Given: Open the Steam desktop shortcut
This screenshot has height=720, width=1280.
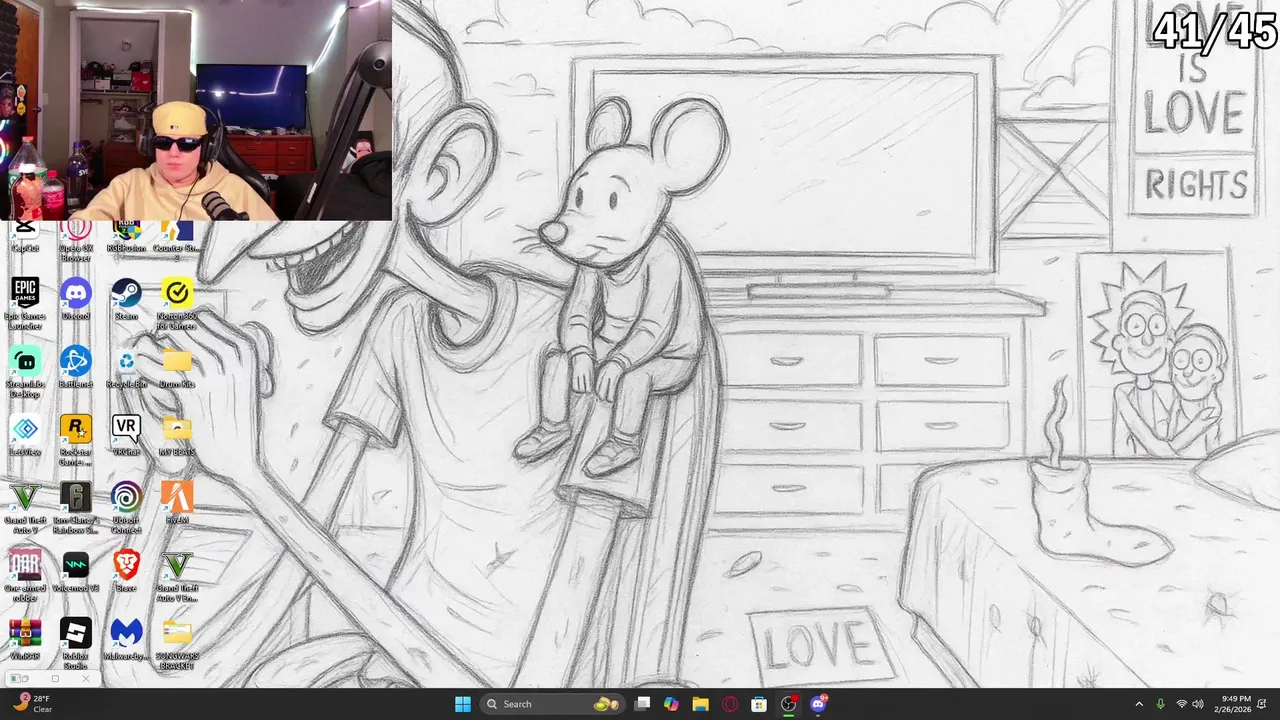Looking at the screenshot, I should click(x=126, y=299).
